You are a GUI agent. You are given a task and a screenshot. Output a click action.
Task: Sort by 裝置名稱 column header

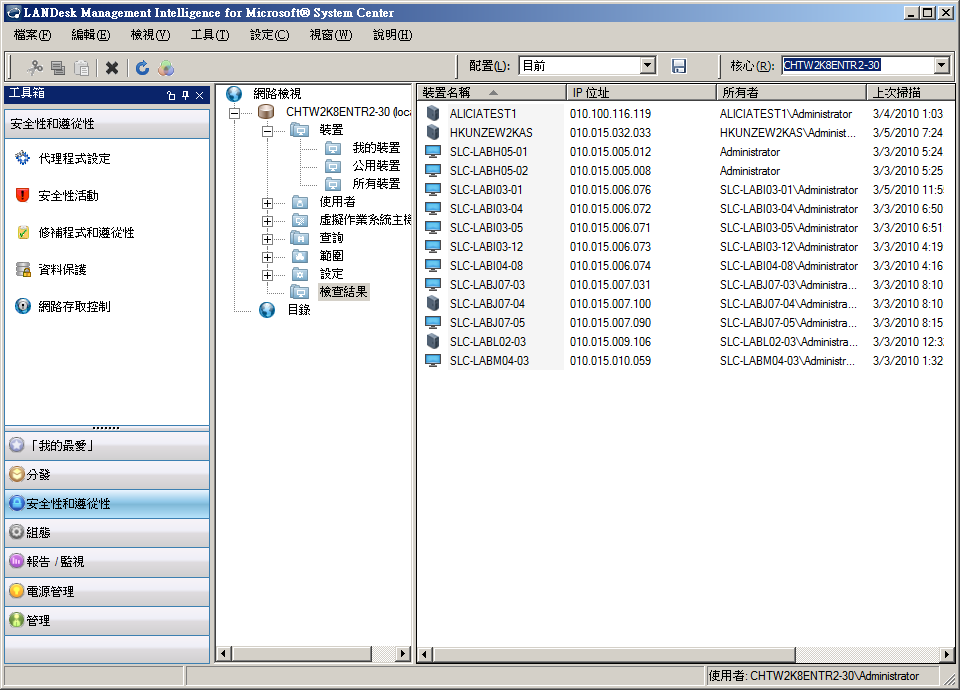pyautogui.click(x=492, y=92)
